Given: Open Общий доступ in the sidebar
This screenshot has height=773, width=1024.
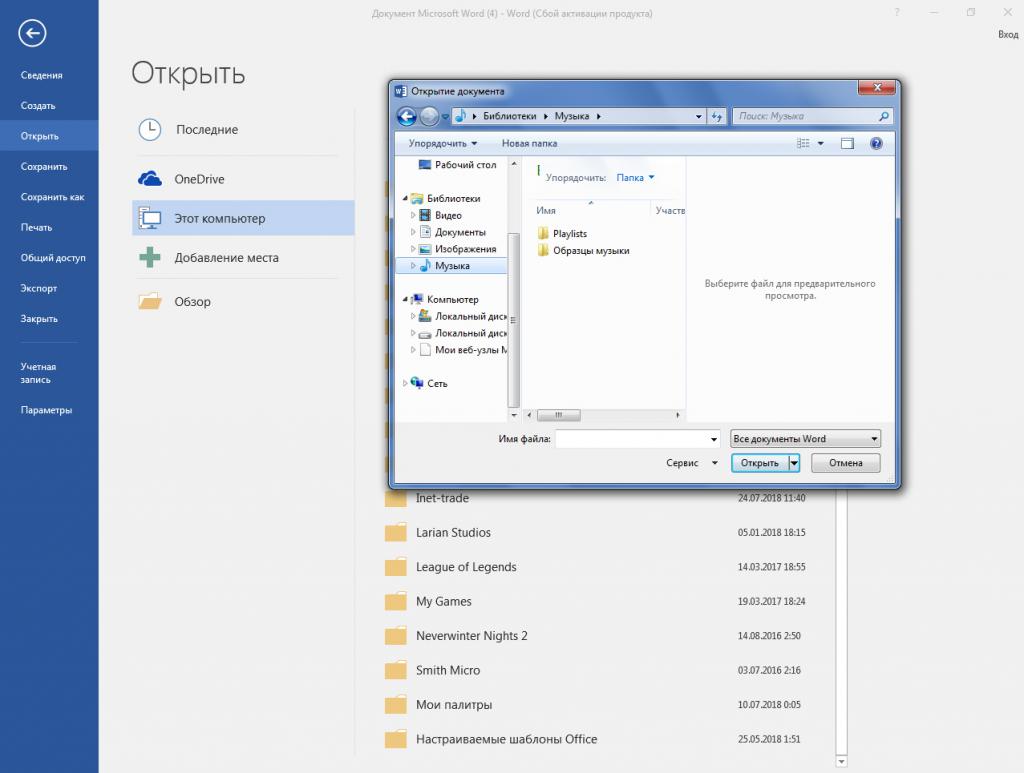Looking at the screenshot, I should click(53, 258).
